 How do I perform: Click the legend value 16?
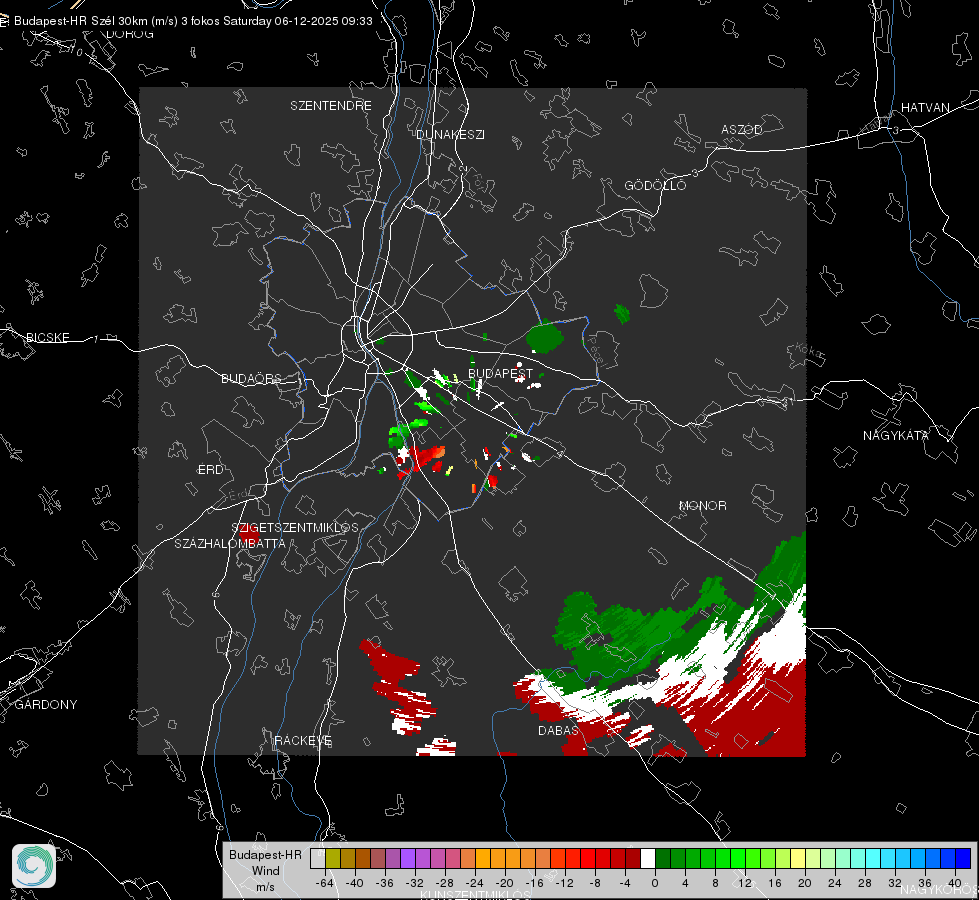coord(775,883)
